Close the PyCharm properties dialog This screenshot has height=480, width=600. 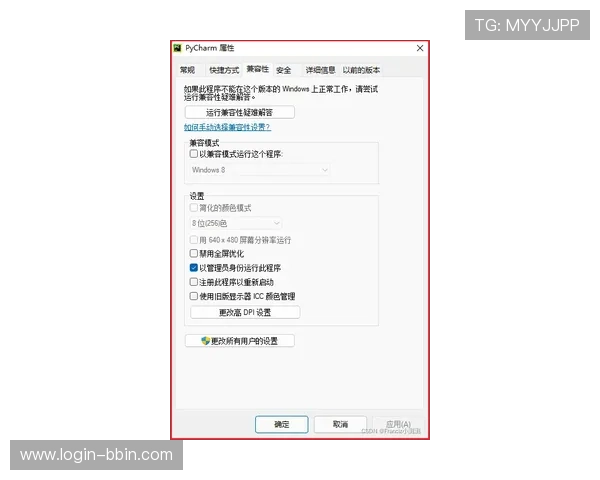coord(420,48)
